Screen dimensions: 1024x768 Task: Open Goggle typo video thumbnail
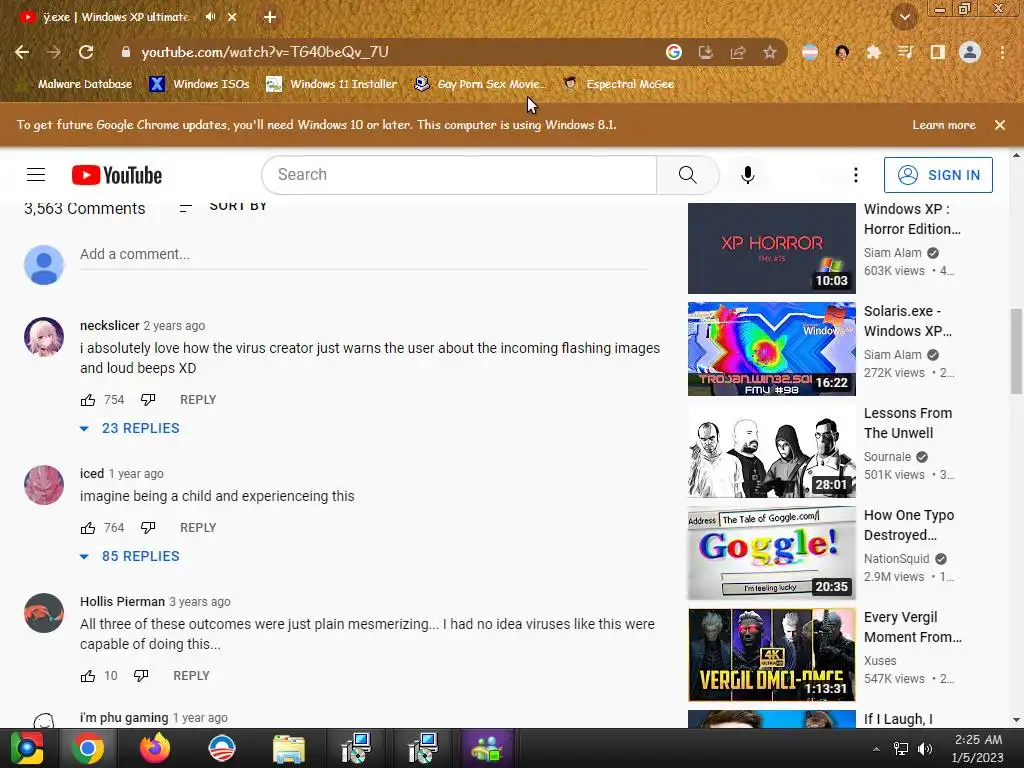pyautogui.click(x=771, y=552)
